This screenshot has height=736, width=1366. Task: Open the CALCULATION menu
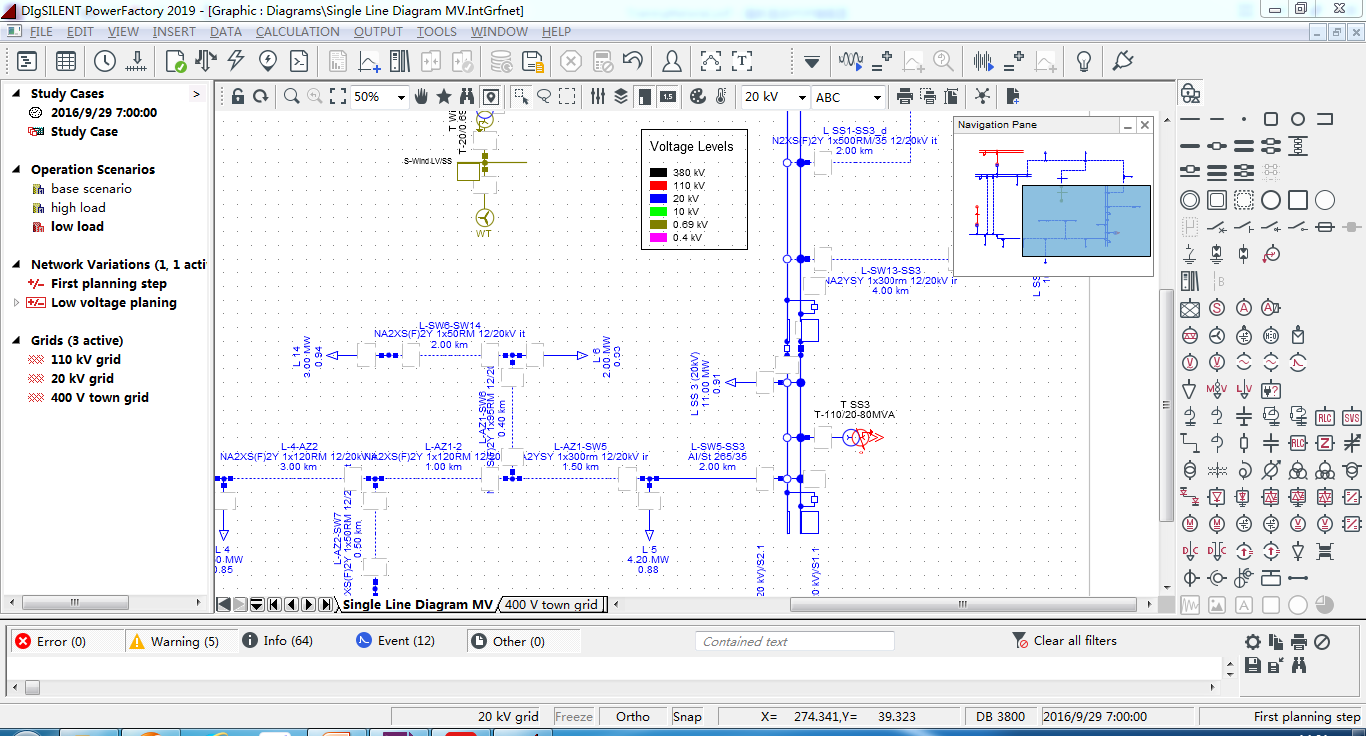tap(297, 31)
